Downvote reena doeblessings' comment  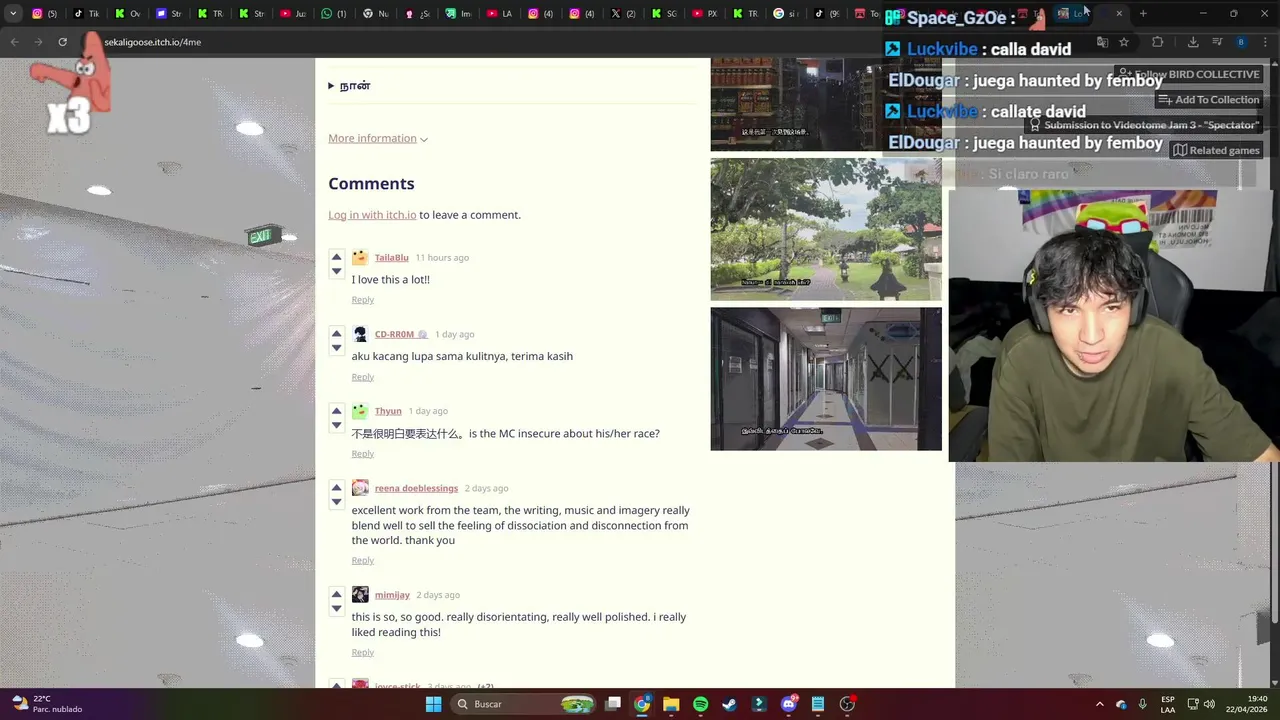pos(336,502)
